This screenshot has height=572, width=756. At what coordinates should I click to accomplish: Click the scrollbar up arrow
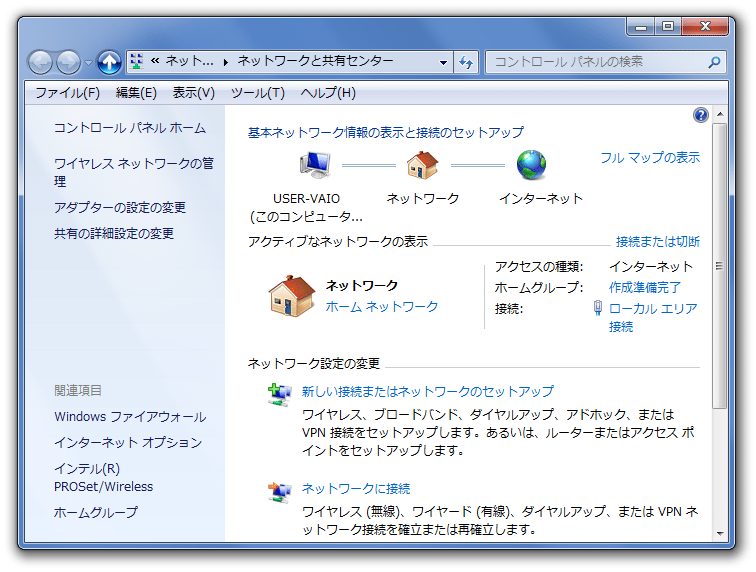tap(720, 114)
